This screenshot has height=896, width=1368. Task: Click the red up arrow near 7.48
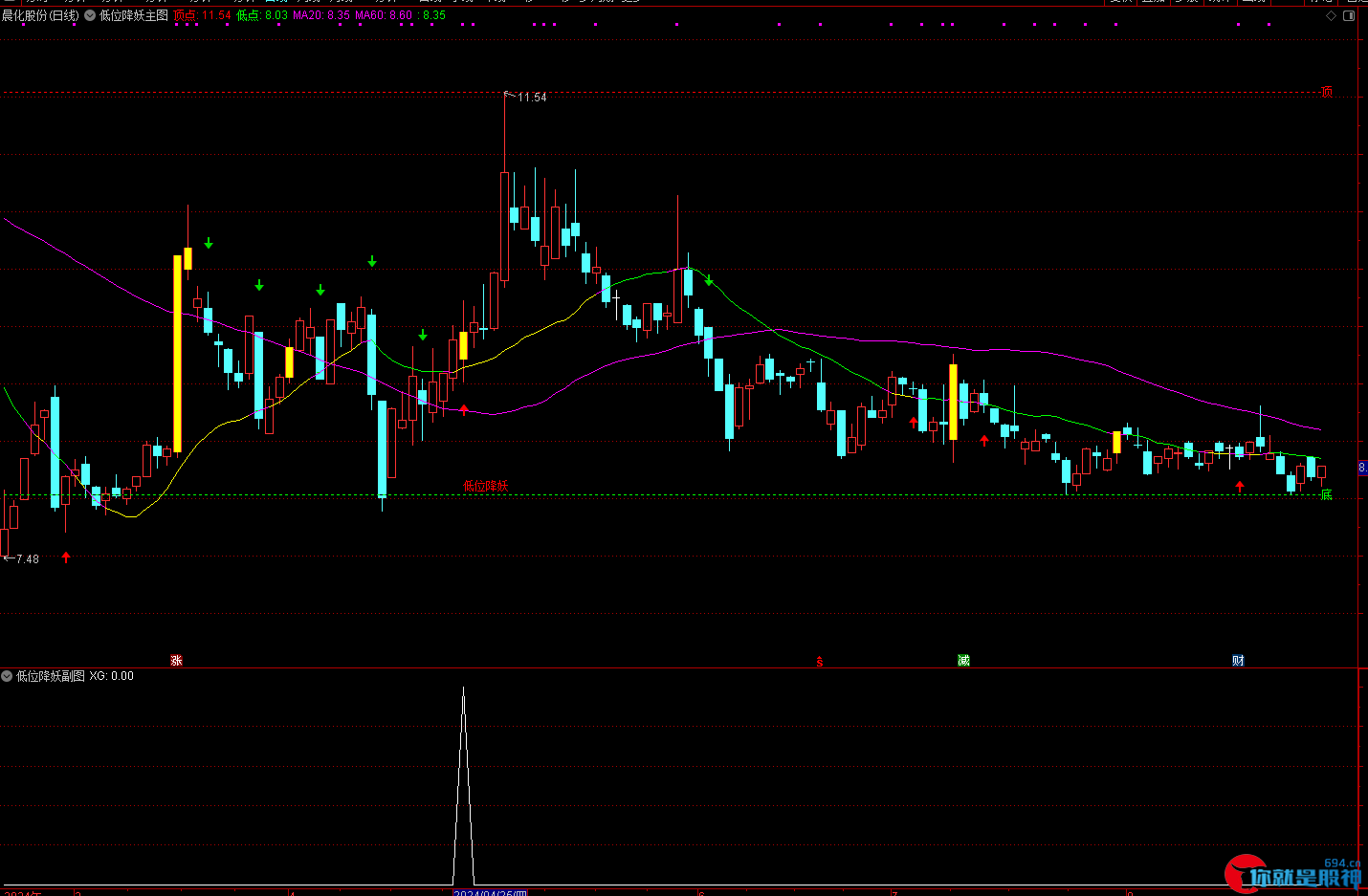66,557
